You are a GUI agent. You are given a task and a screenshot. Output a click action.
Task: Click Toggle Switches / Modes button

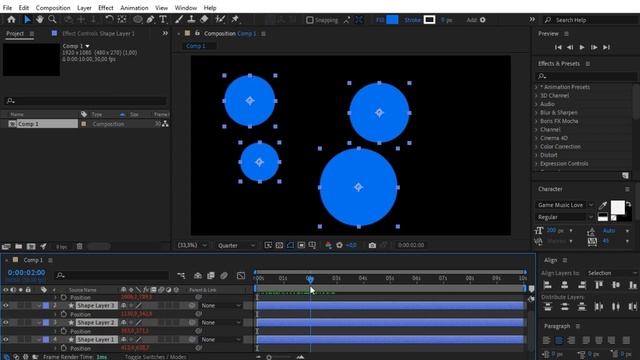click(156, 357)
